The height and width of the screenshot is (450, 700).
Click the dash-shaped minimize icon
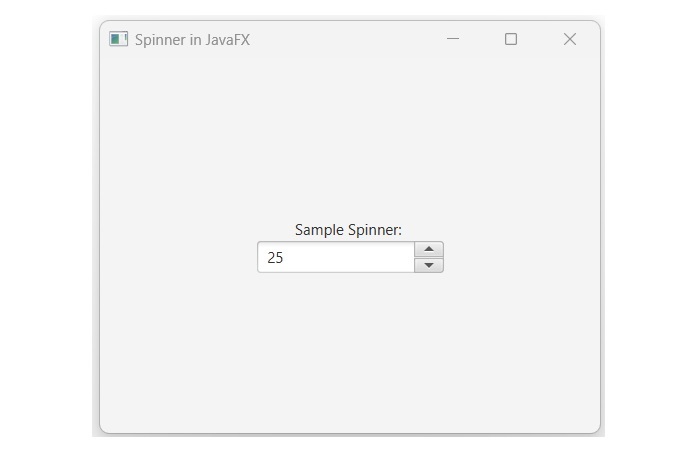(x=453, y=39)
